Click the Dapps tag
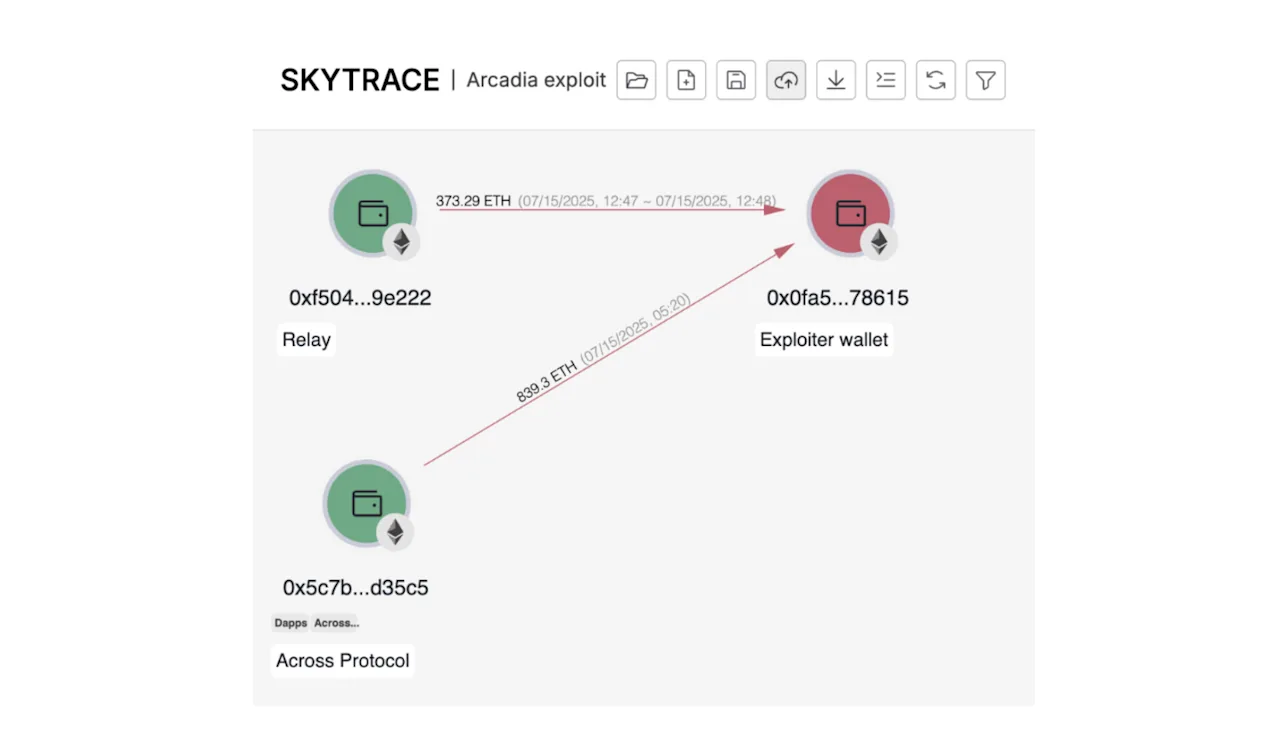The width and height of the screenshot is (1280, 755). pos(291,623)
